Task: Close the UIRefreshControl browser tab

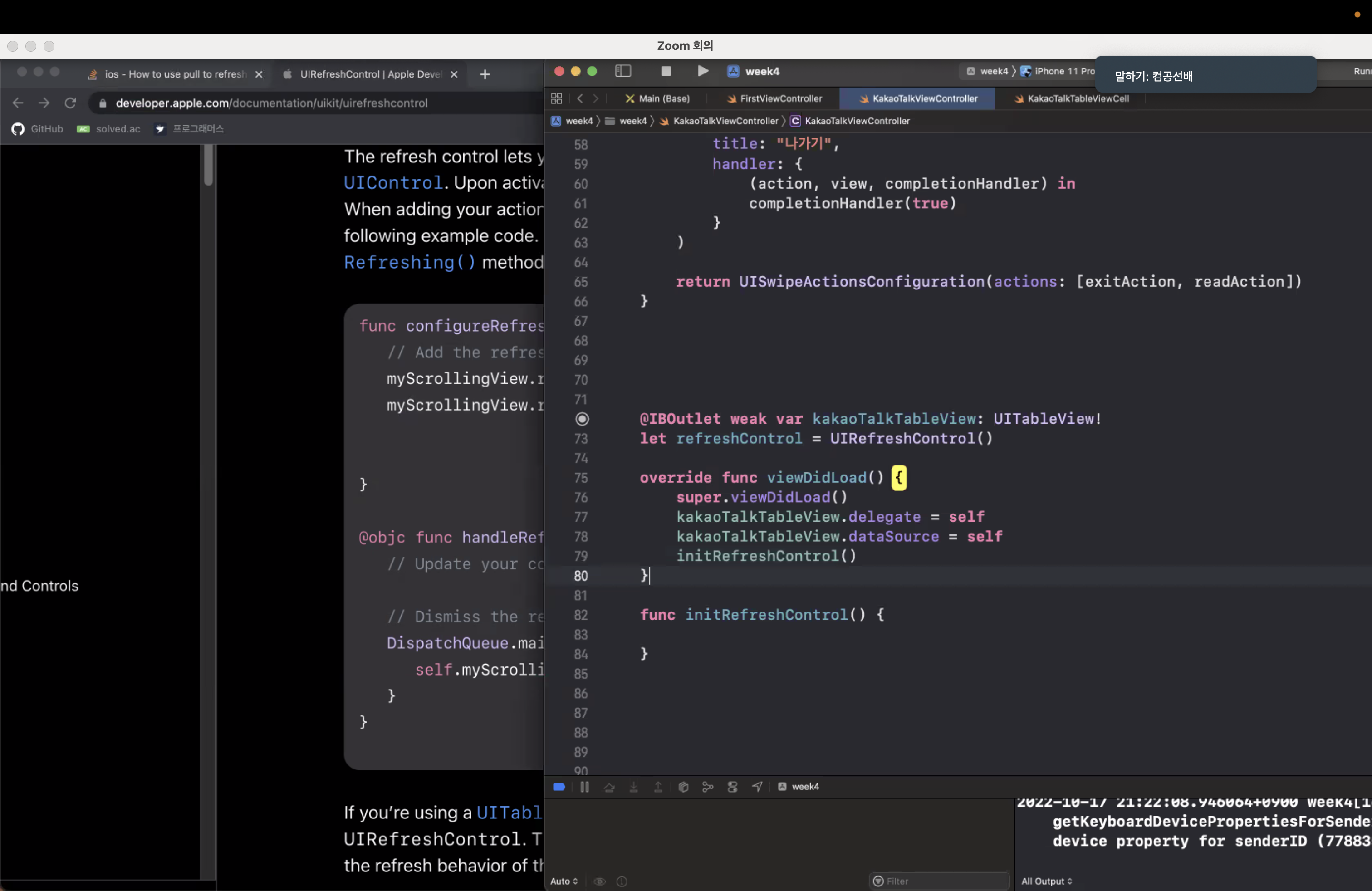Action: point(454,74)
